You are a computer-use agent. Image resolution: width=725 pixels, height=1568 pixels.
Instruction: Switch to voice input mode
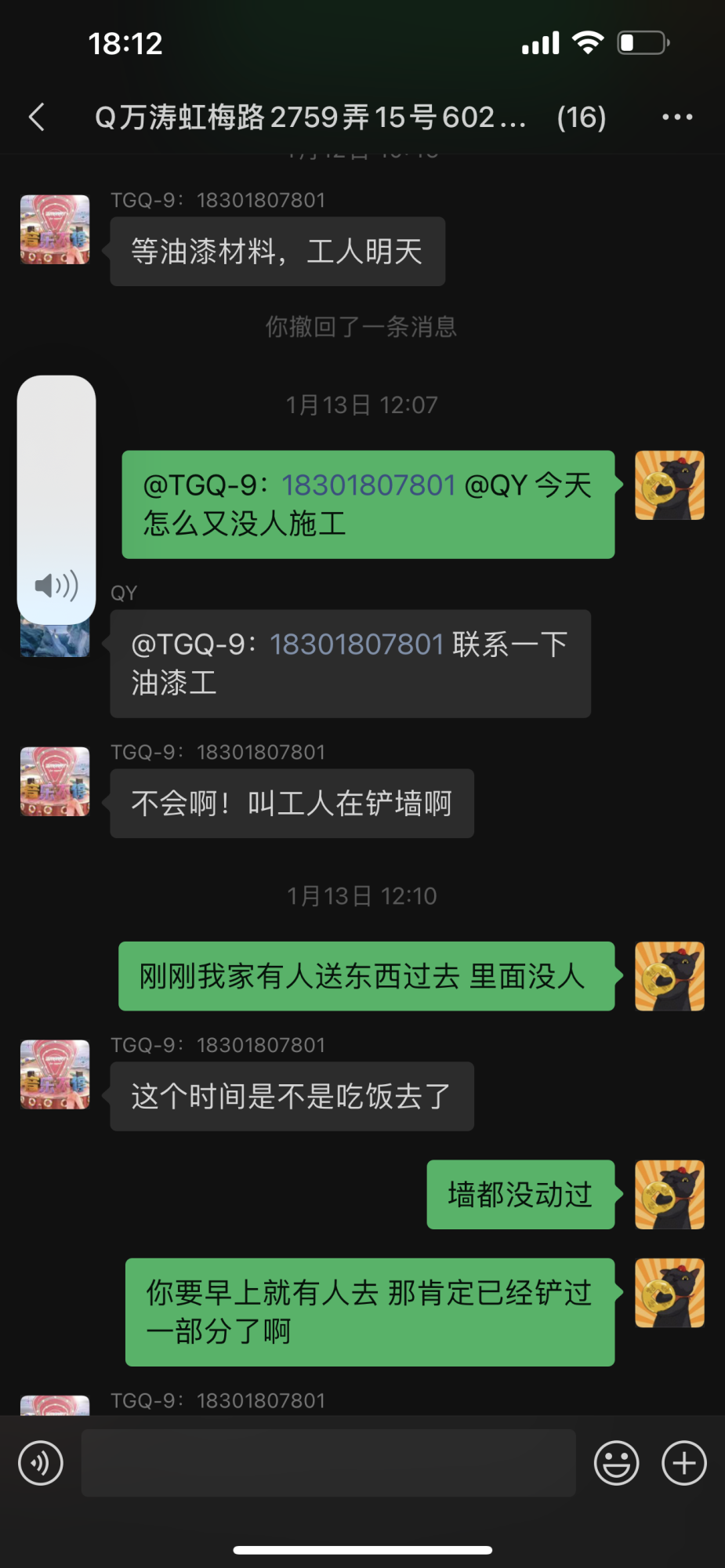(41, 1463)
